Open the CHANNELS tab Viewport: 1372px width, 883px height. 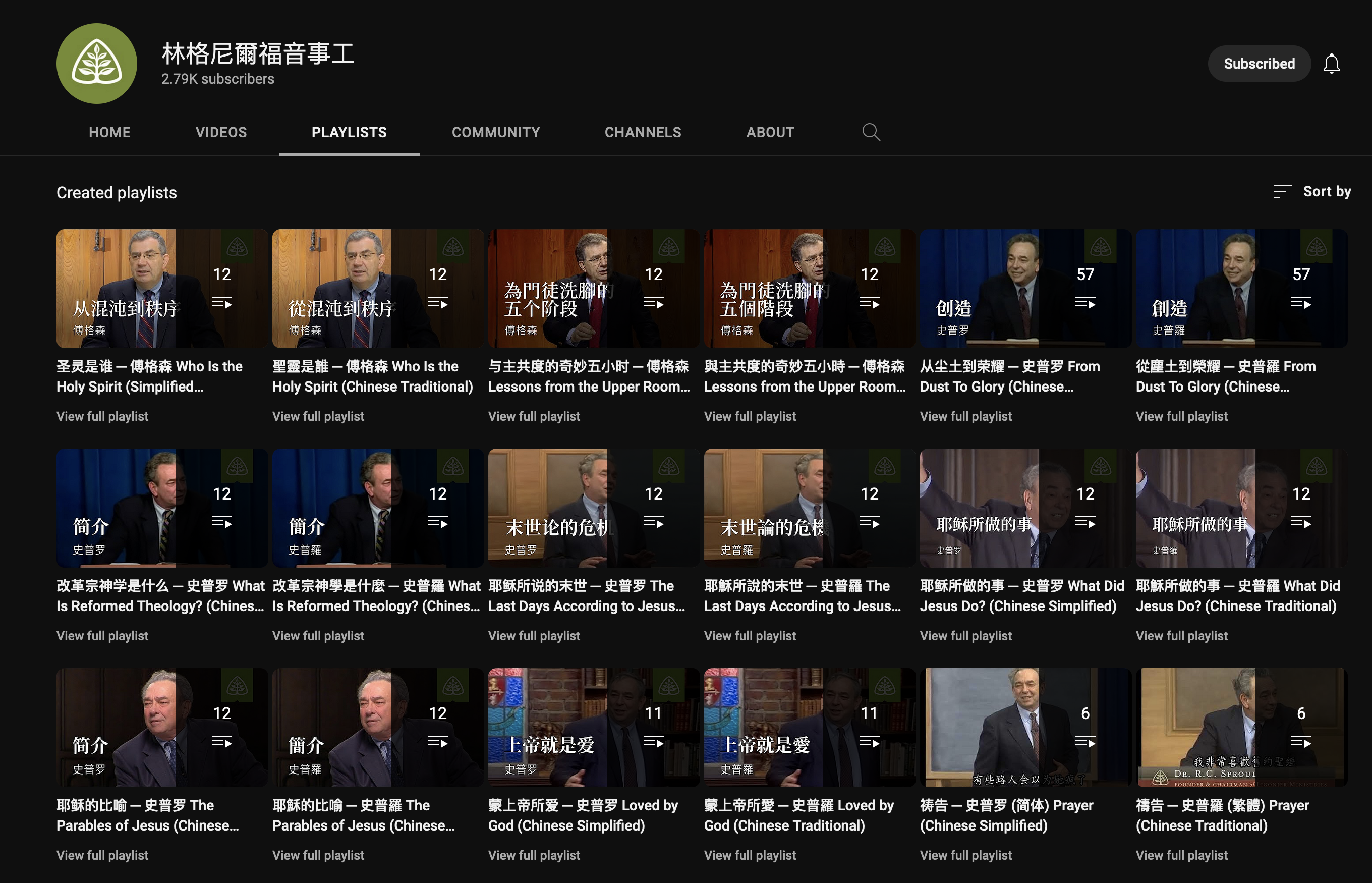[x=643, y=132]
